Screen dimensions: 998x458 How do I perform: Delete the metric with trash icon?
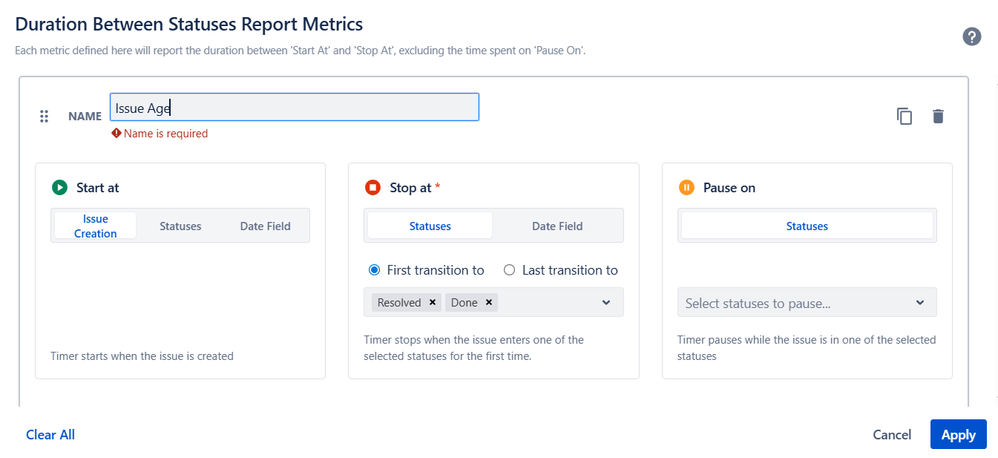(x=937, y=116)
